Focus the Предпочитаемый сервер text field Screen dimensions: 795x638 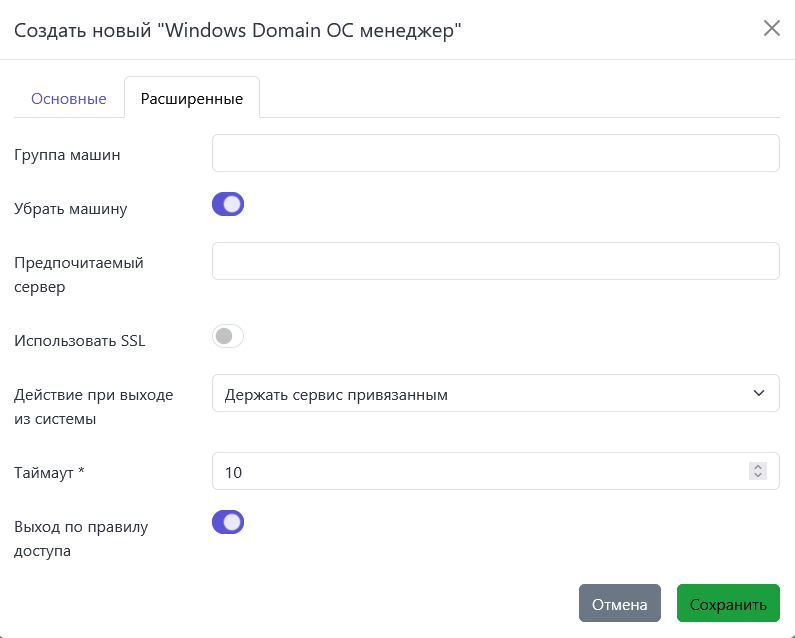click(x=495, y=261)
